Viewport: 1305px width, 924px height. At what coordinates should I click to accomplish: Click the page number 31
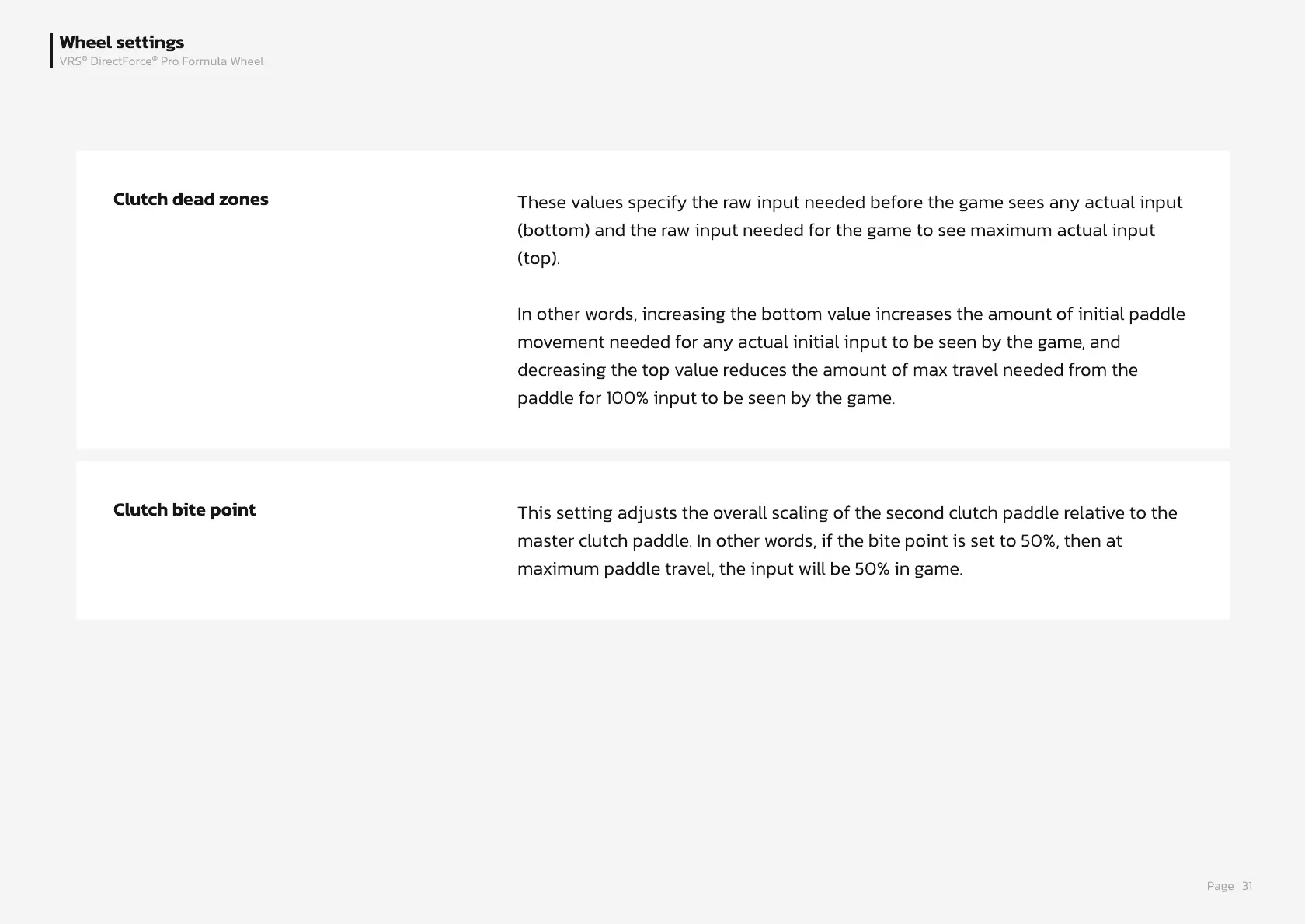pyautogui.click(x=1247, y=886)
